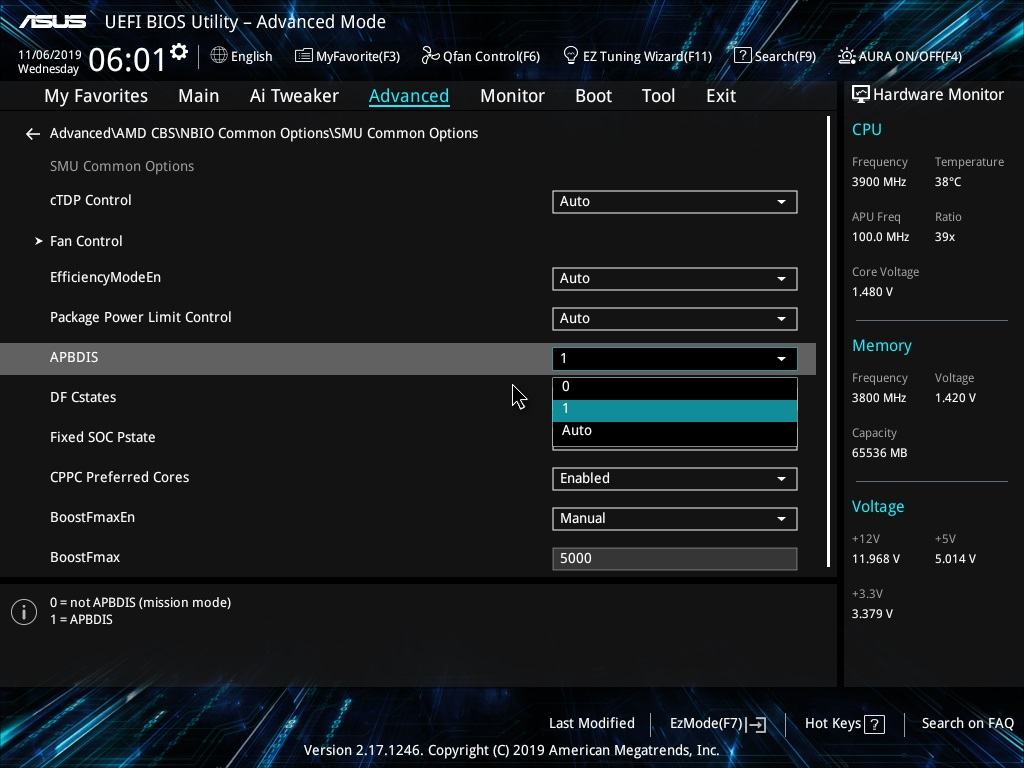The height and width of the screenshot is (768, 1024).
Task: Switch to Monitor tab
Action: click(512, 96)
